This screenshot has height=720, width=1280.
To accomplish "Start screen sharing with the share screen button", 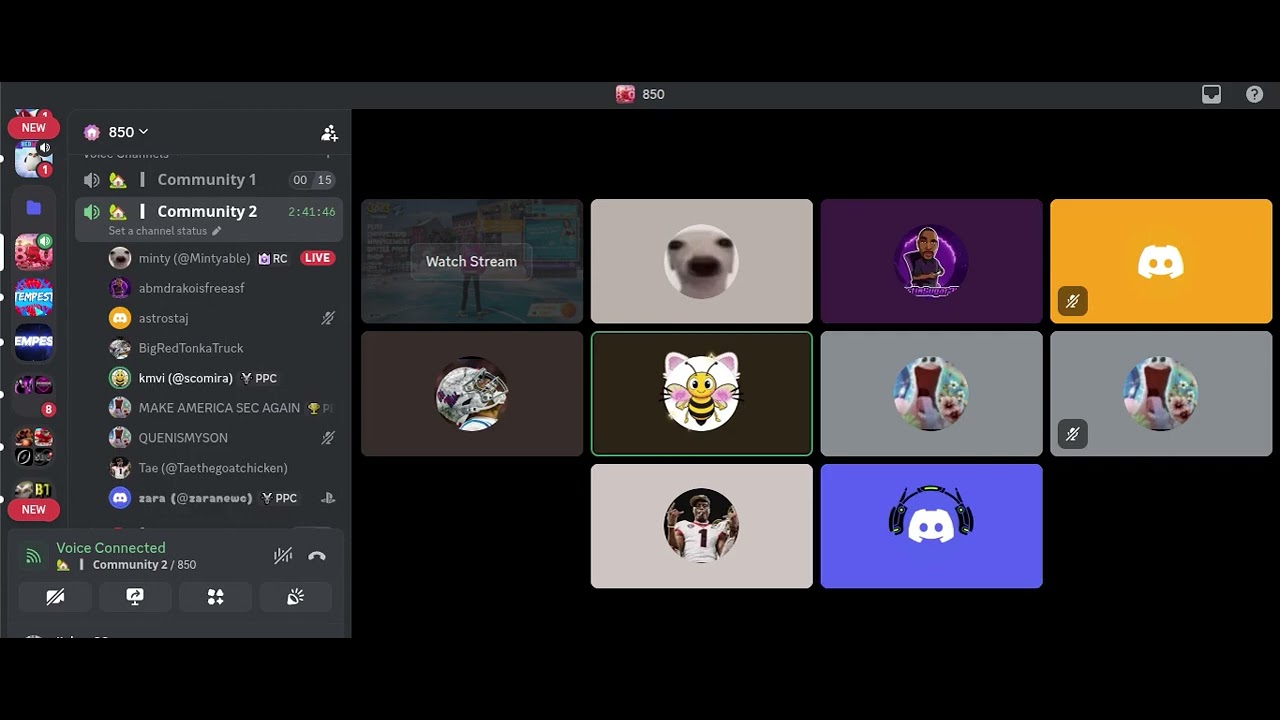I will [135, 597].
